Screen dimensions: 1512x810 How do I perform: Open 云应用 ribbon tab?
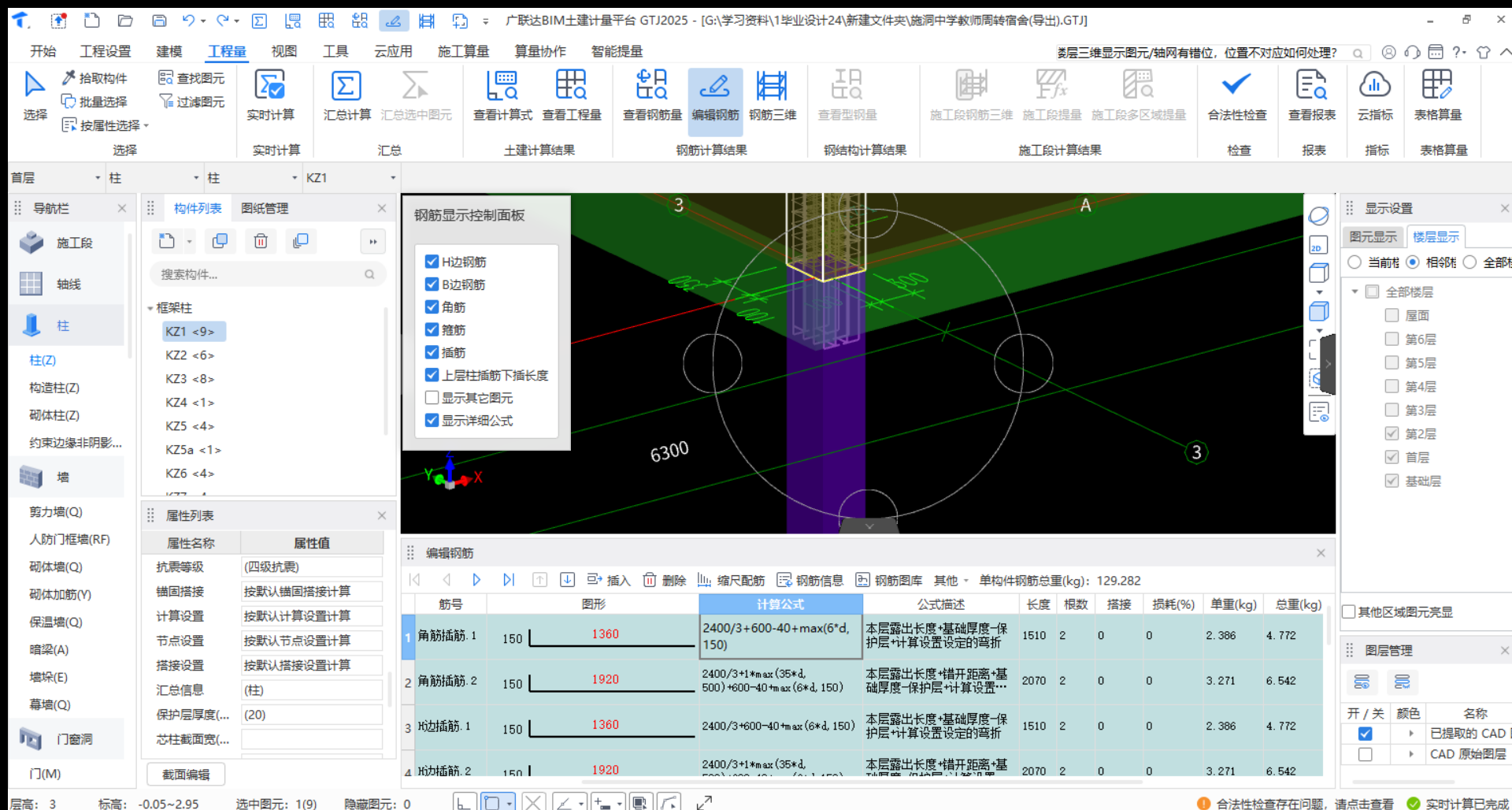click(x=393, y=51)
